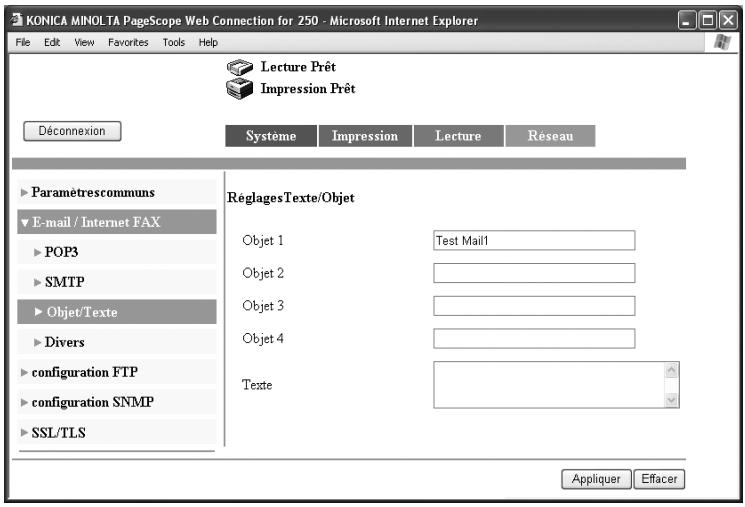Click the Objet 2 label
Screen dimensions: 745x507
263,273
